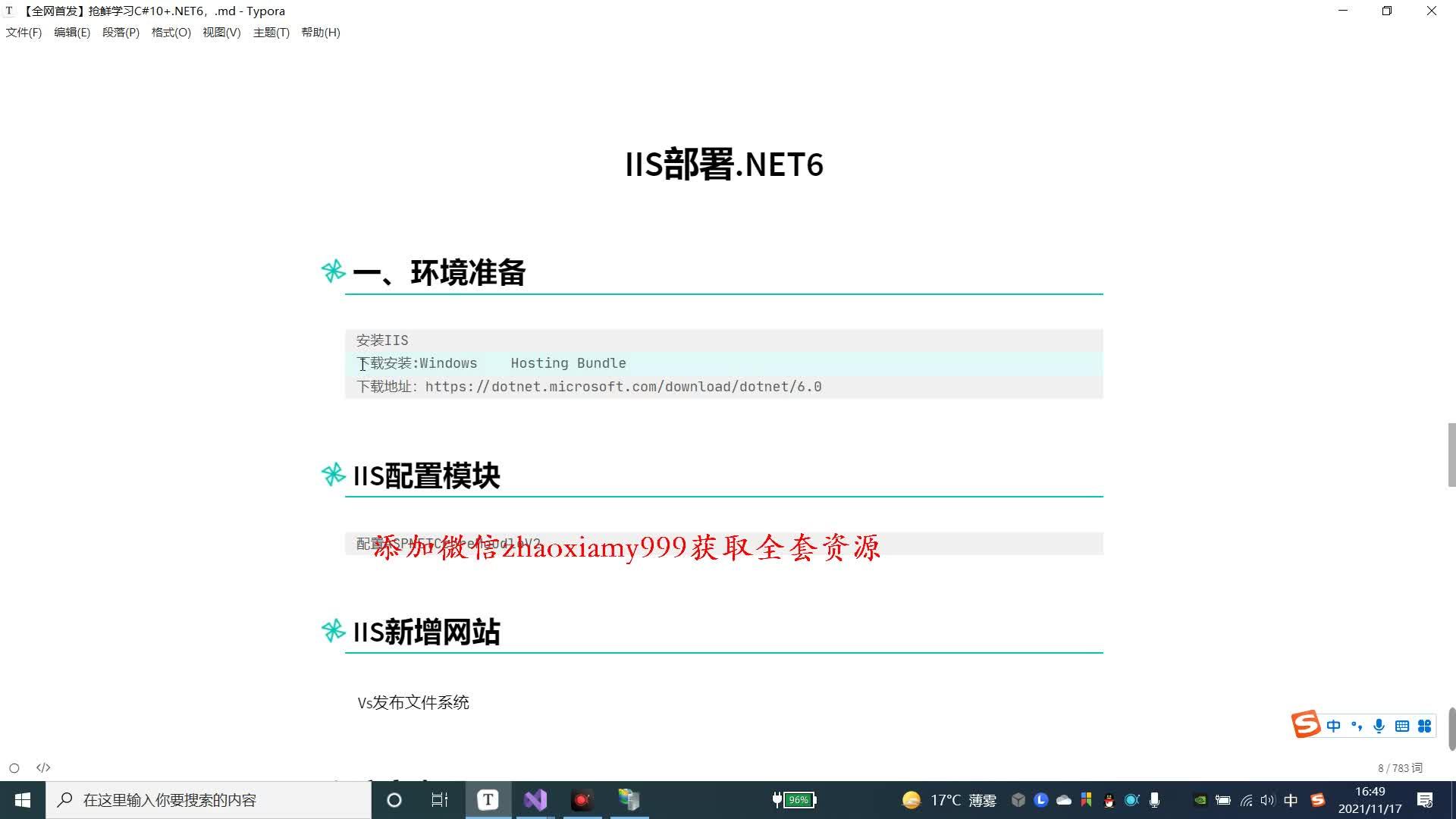1456x819 pixels.
Task: Open the 视图(V) menu
Action: [221, 33]
